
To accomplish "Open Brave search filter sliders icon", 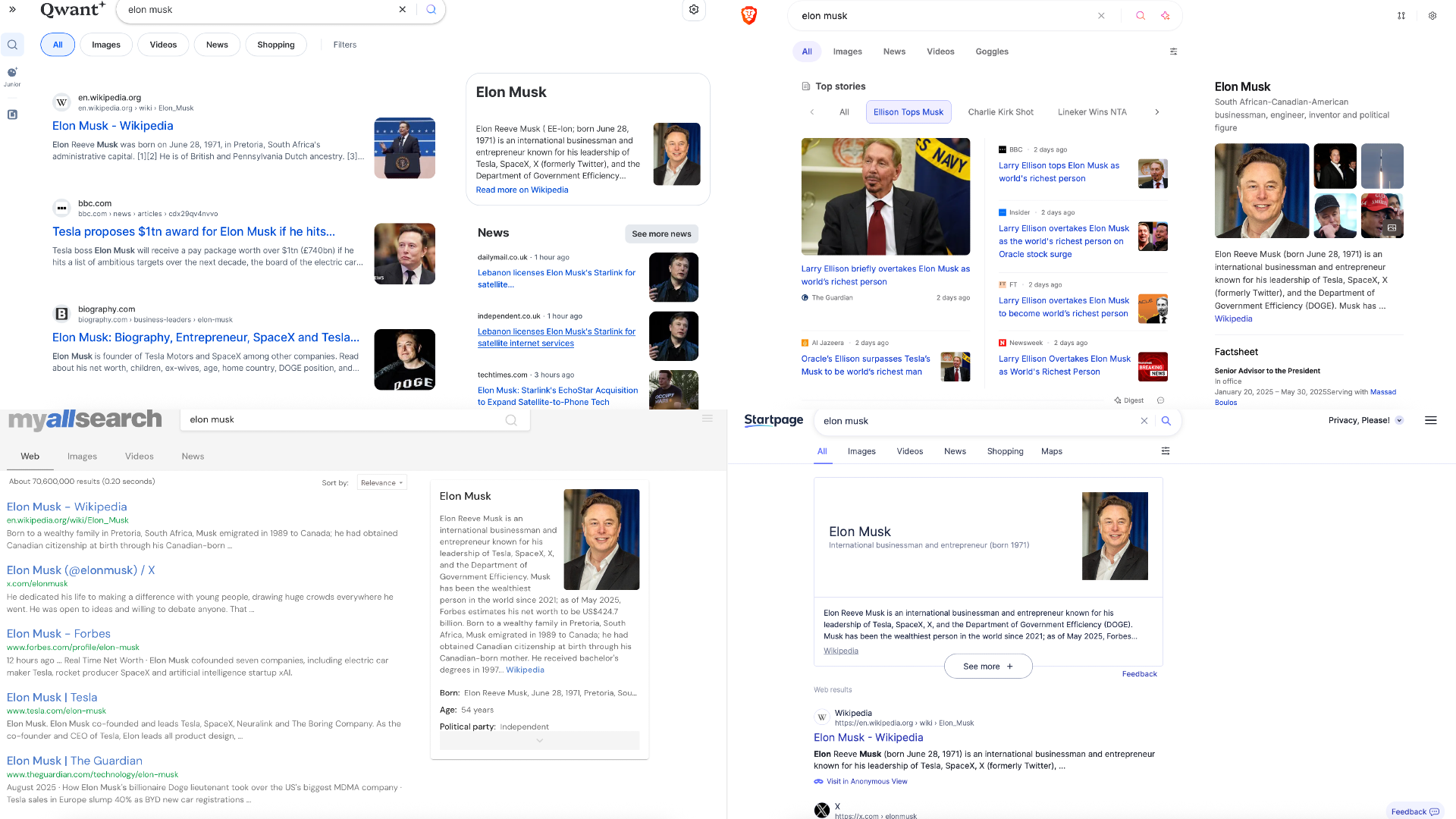I will 1173,52.
